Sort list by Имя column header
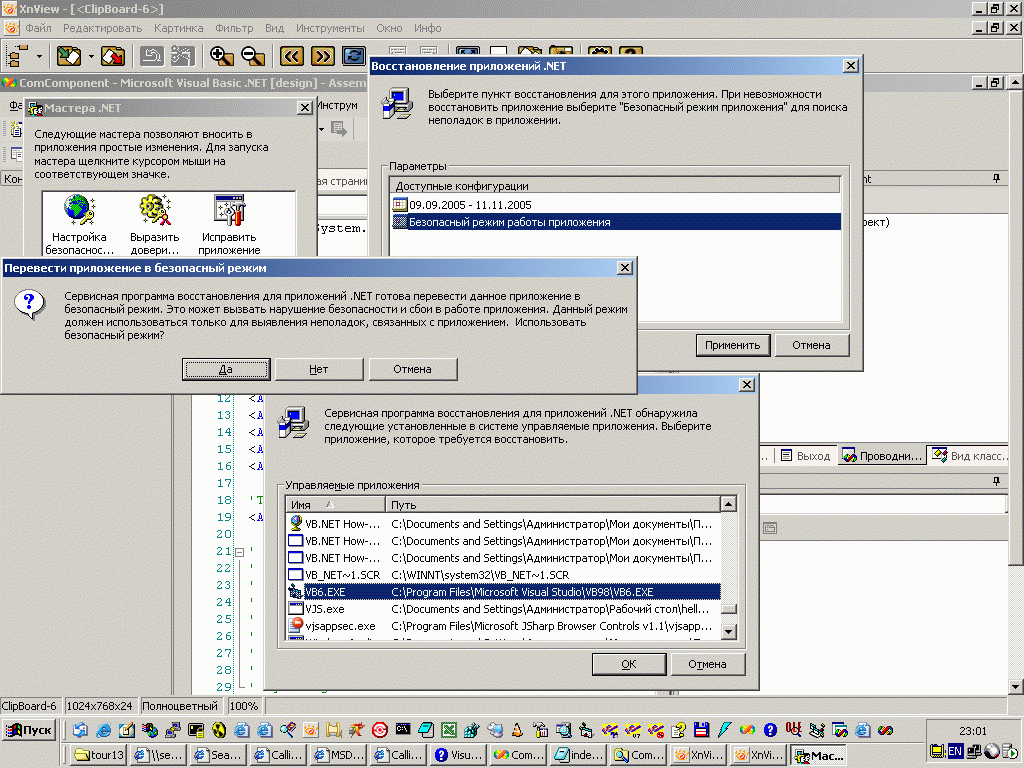 click(336, 505)
